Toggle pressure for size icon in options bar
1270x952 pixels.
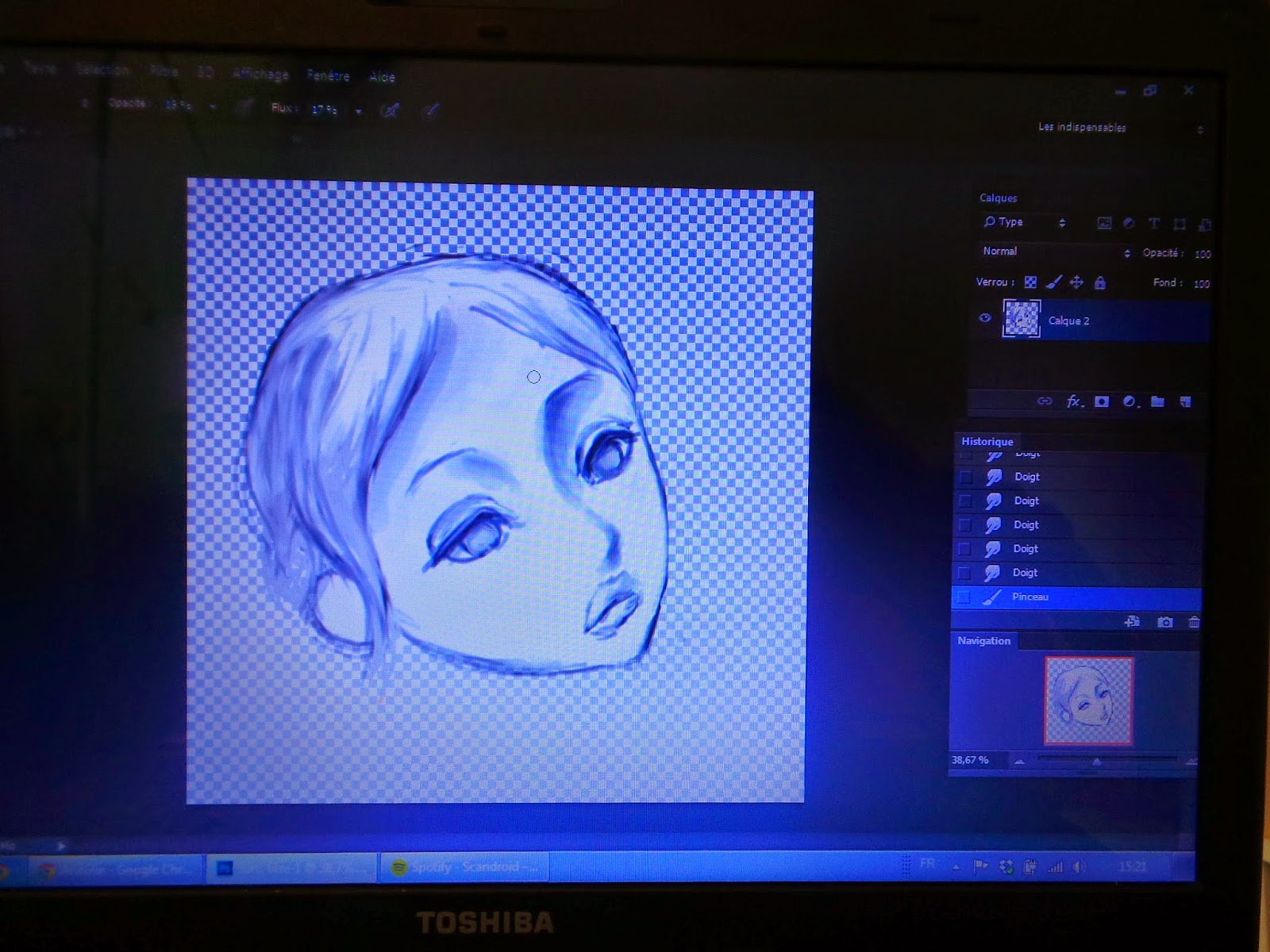(x=431, y=111)
